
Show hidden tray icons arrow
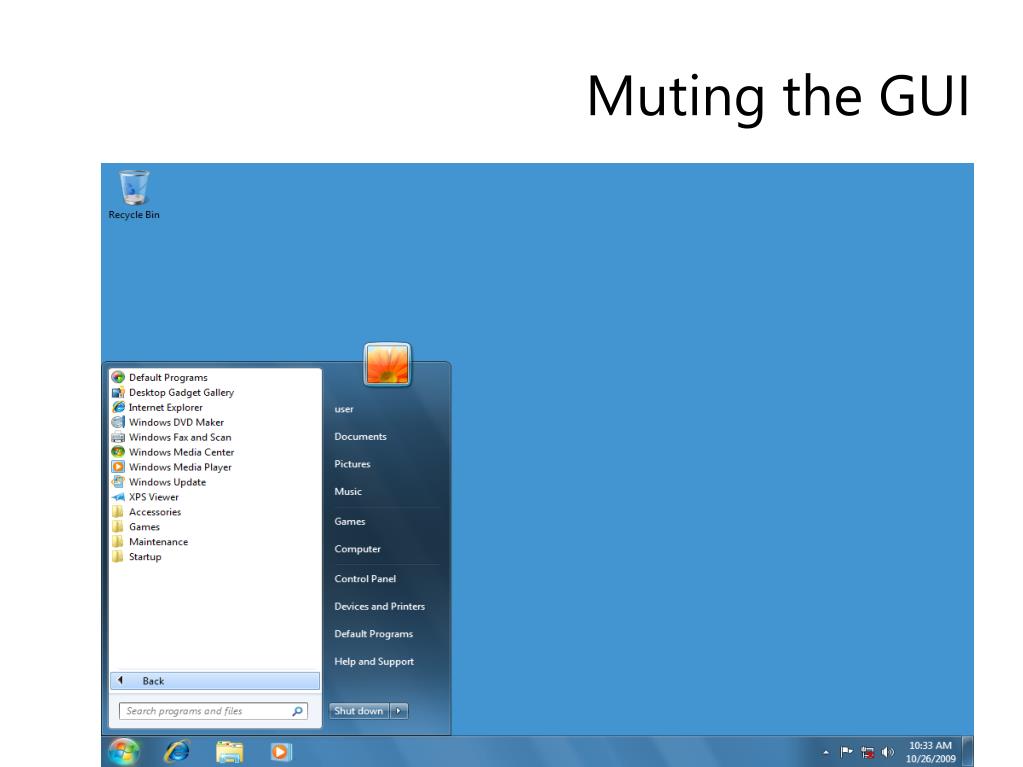pyautogui.click(x=826, y=752)
